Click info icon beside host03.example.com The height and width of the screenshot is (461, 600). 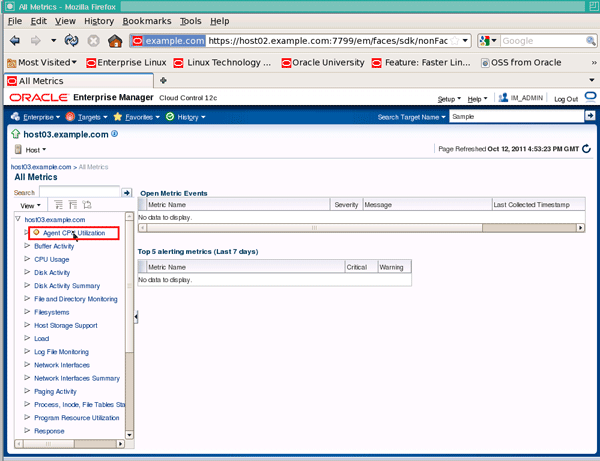[x=114, y=134]
